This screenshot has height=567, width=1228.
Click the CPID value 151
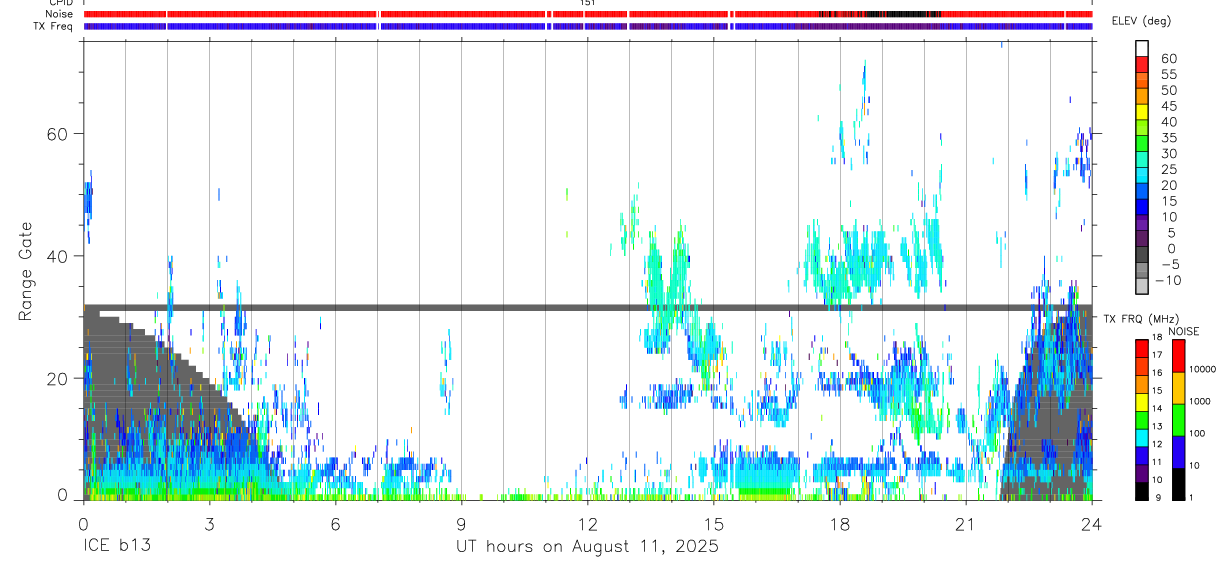click(587, 3)
